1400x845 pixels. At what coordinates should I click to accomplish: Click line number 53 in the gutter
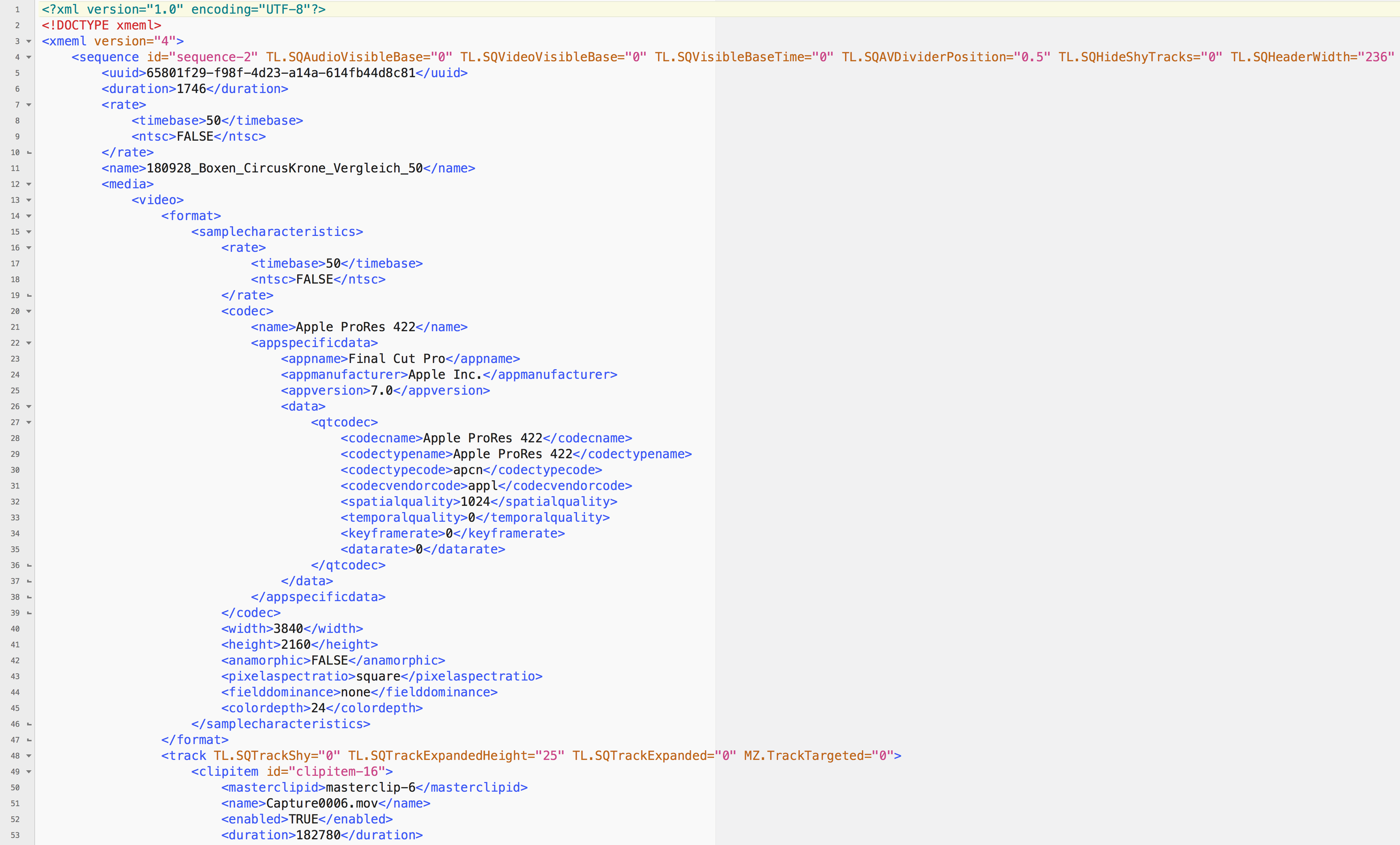[15, 835]
